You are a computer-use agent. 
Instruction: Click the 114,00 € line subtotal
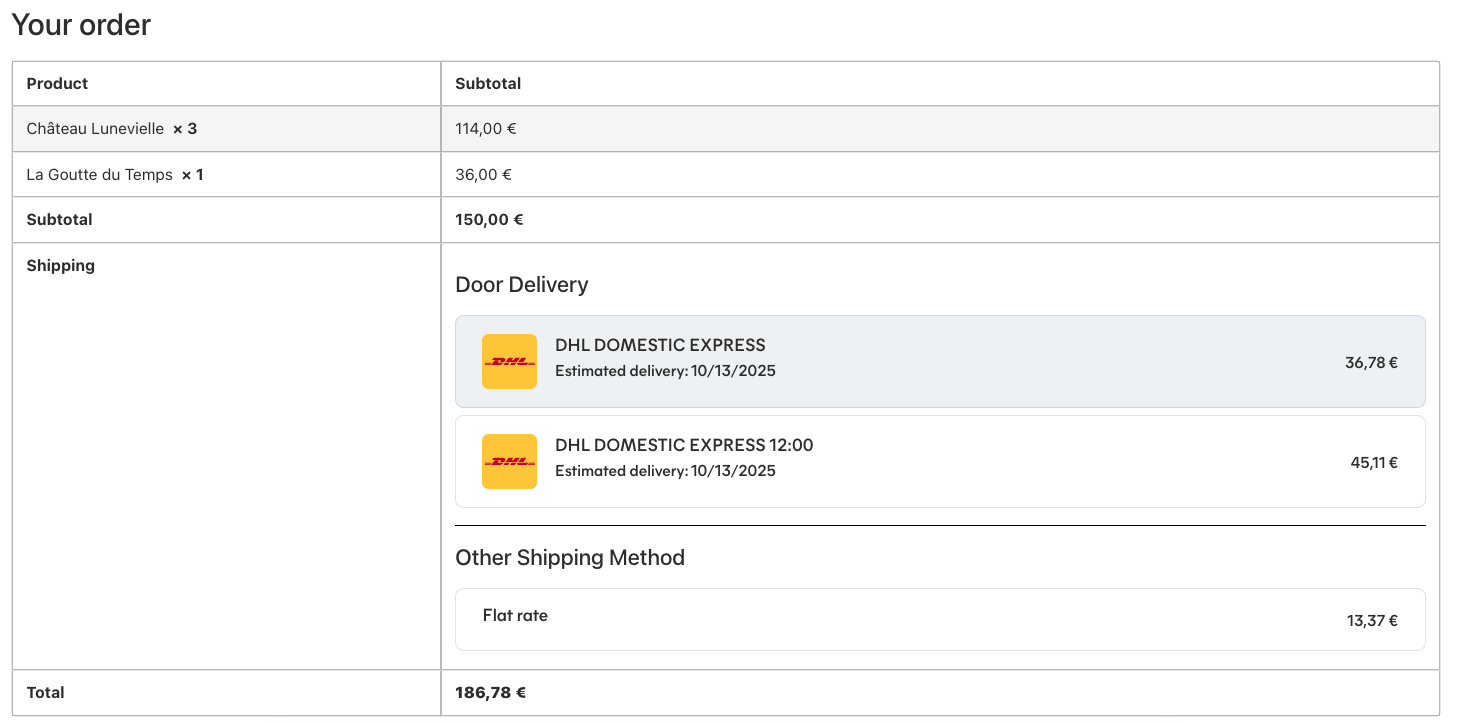tap(485, 129)
